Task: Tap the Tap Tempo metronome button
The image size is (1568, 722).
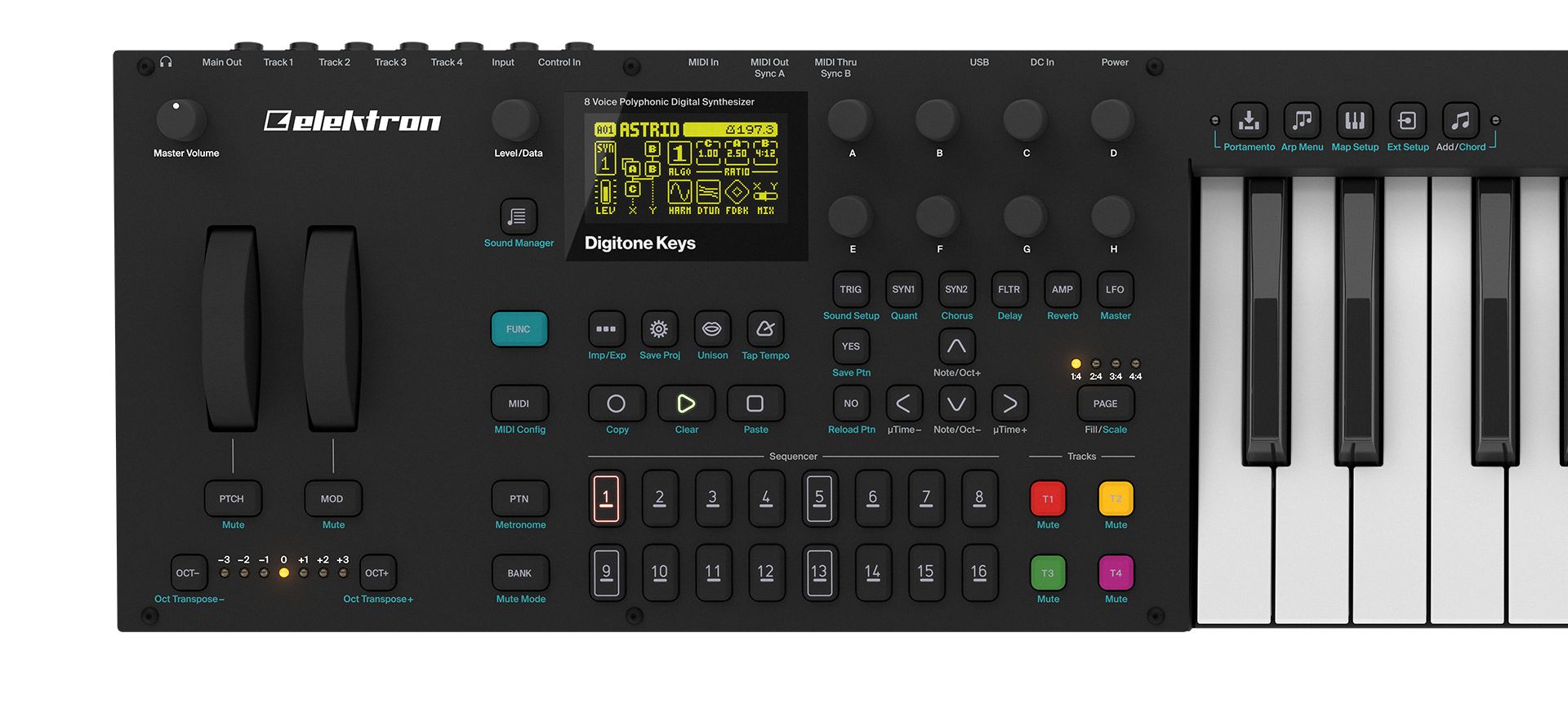Action: tap(765, 329)
